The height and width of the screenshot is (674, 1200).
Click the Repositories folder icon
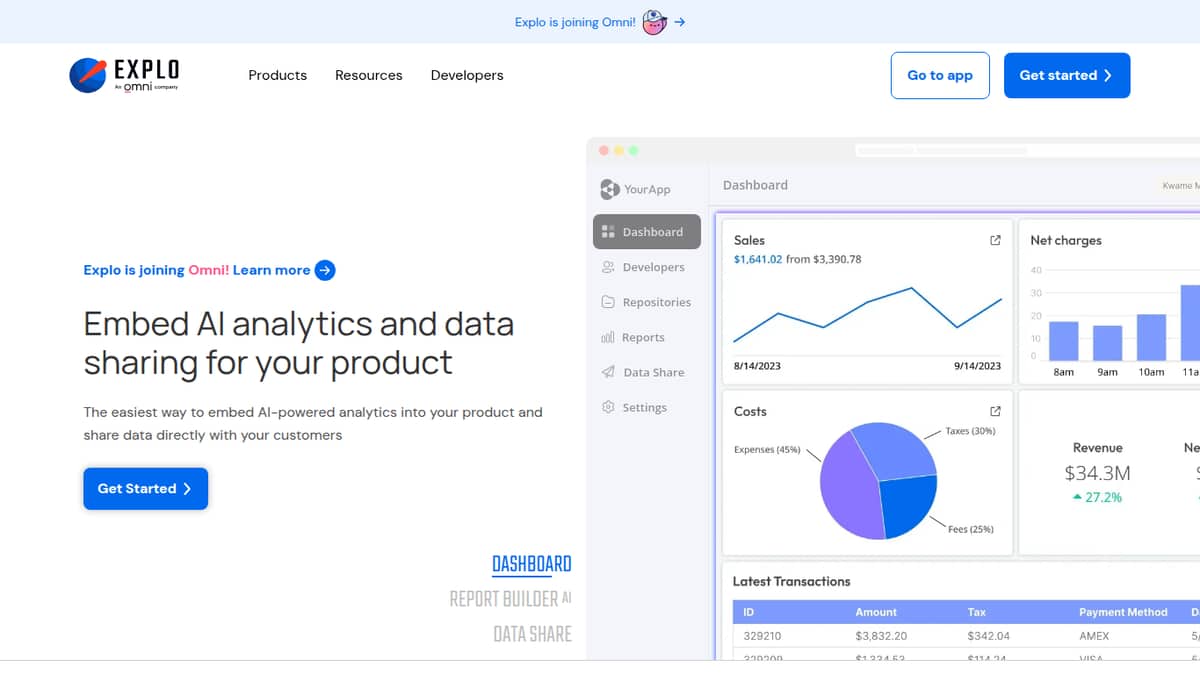[x=608, y=302]
